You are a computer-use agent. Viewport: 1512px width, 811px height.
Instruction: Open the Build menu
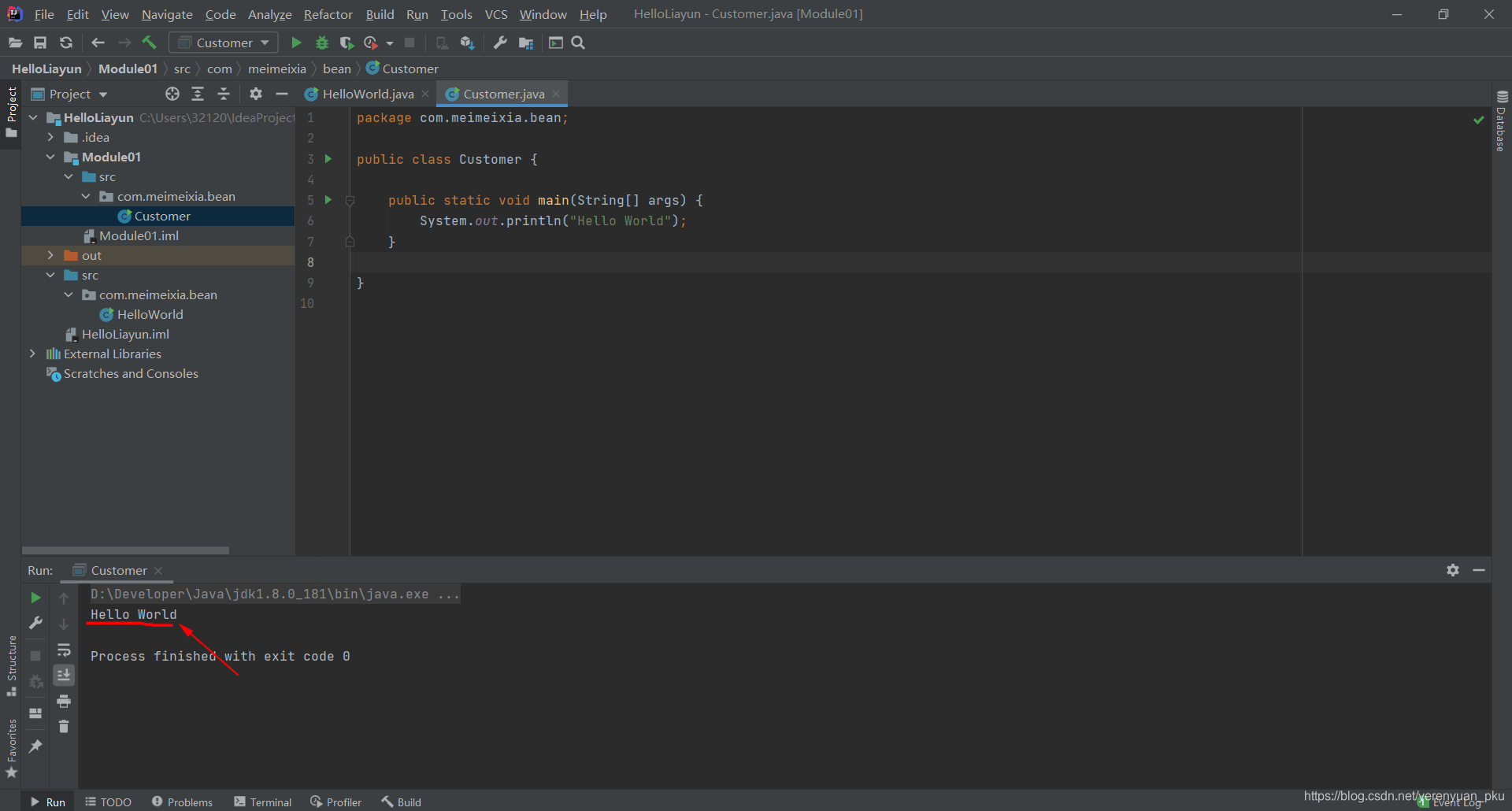pyautogui.click(x=380, y=14)
